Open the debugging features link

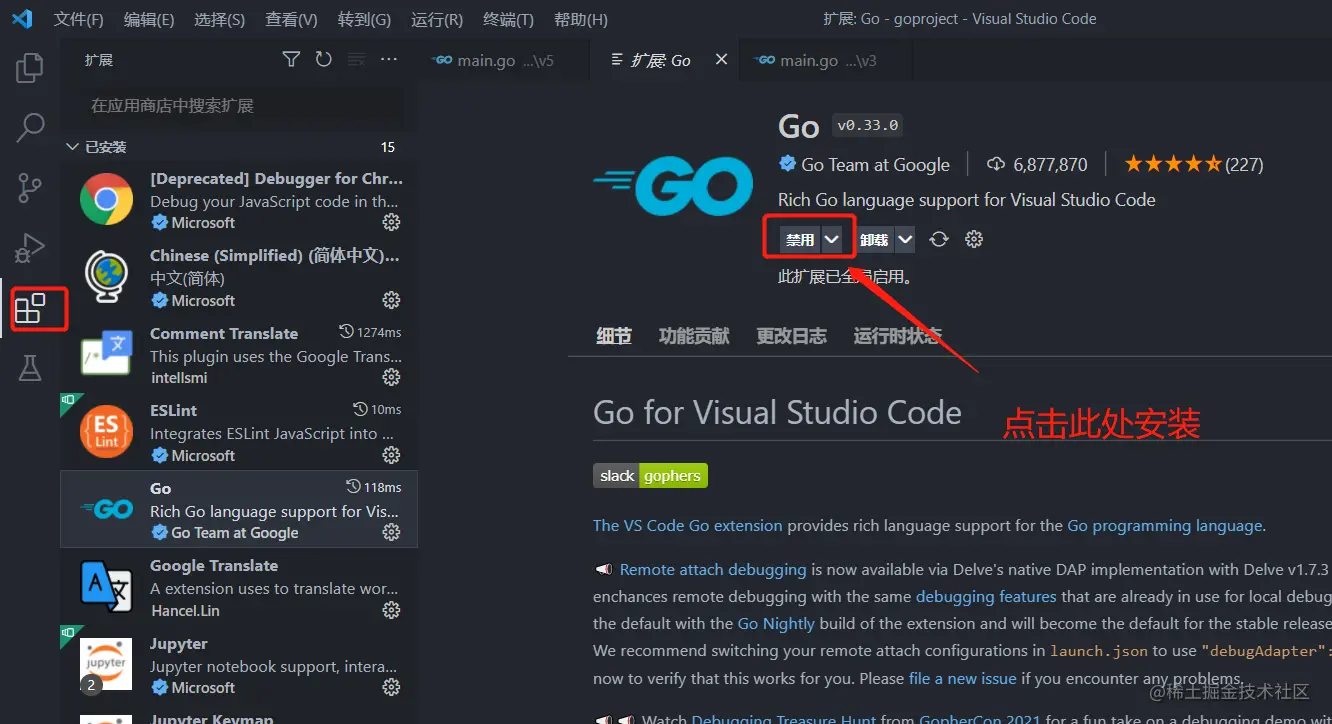click(986, 596)
